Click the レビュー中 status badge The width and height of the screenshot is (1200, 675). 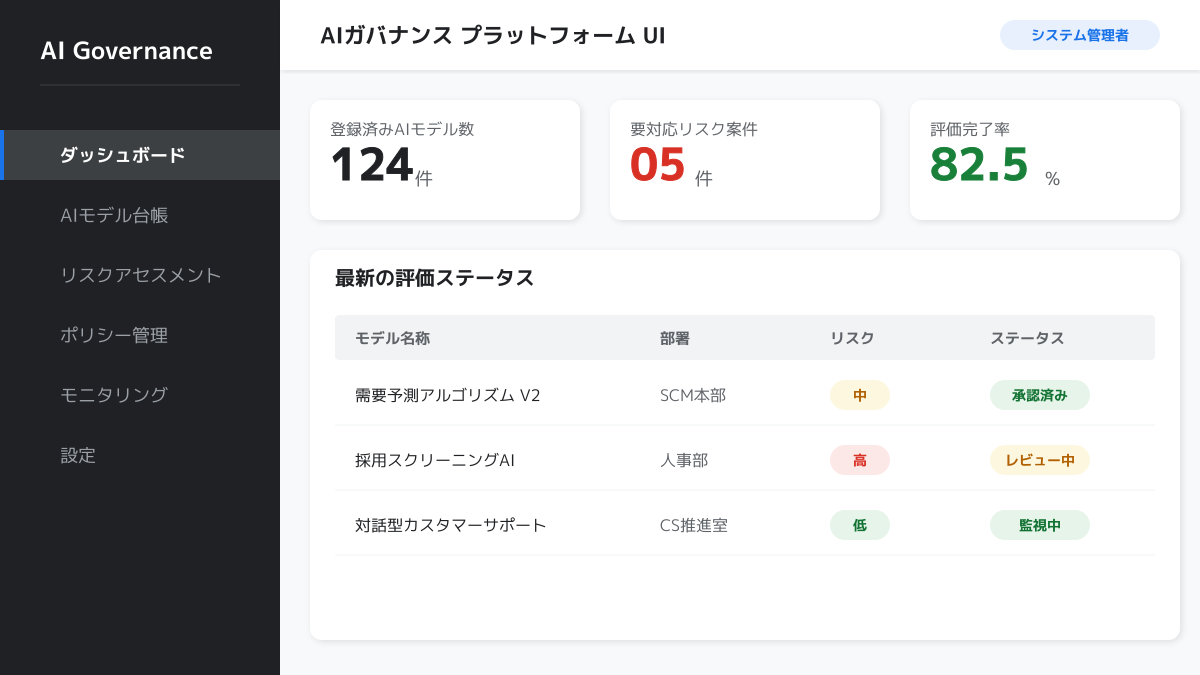pyautogui.click(x=1039, y=460)
